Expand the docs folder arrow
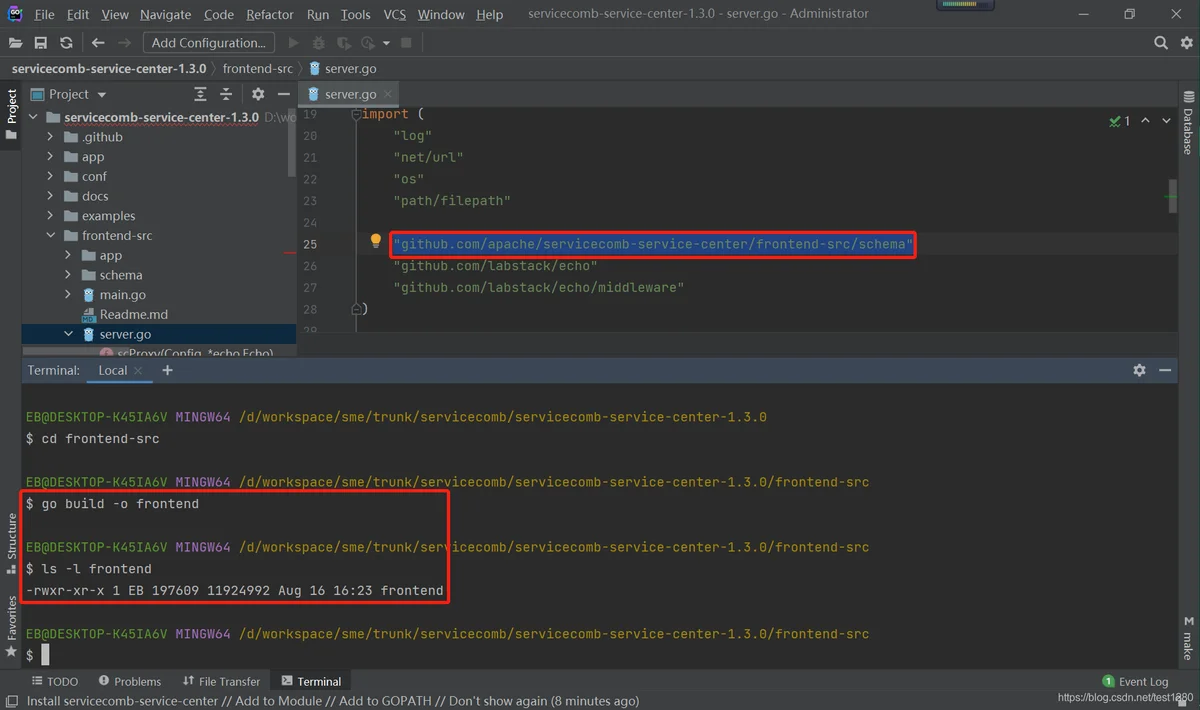The image size is (1200, 710). pyautogui.click(x=51, y=196)
